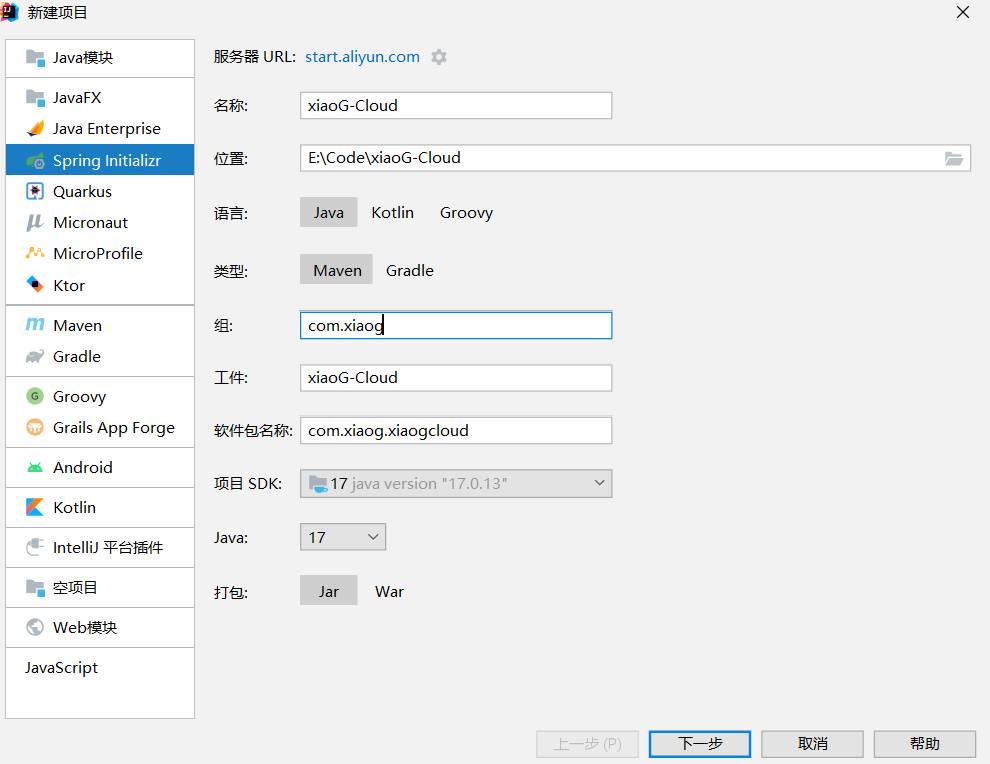Select the Spring Initializr icon
The image size is (990, 764).
point(35,160)
